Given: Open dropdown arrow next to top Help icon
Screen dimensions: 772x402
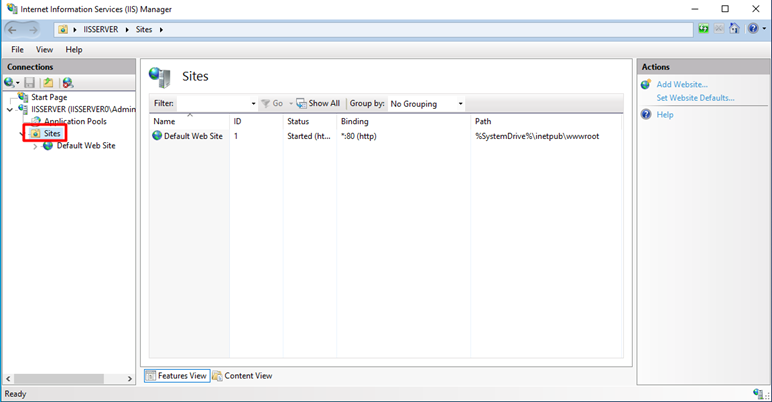Looking at the screenshot, I should [x=764, y=29].
